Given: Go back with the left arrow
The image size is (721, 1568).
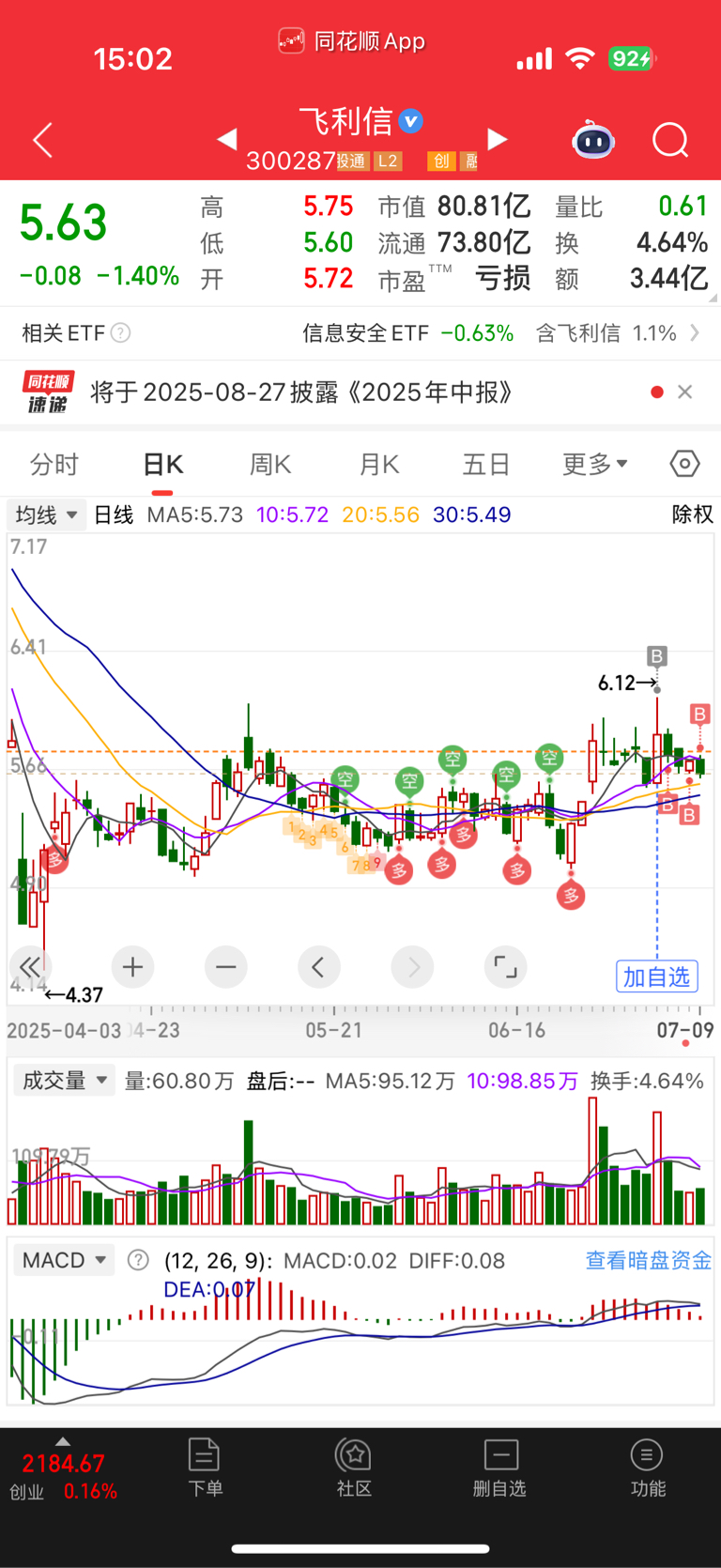Looking at the screenshot, I should (42, 141).
